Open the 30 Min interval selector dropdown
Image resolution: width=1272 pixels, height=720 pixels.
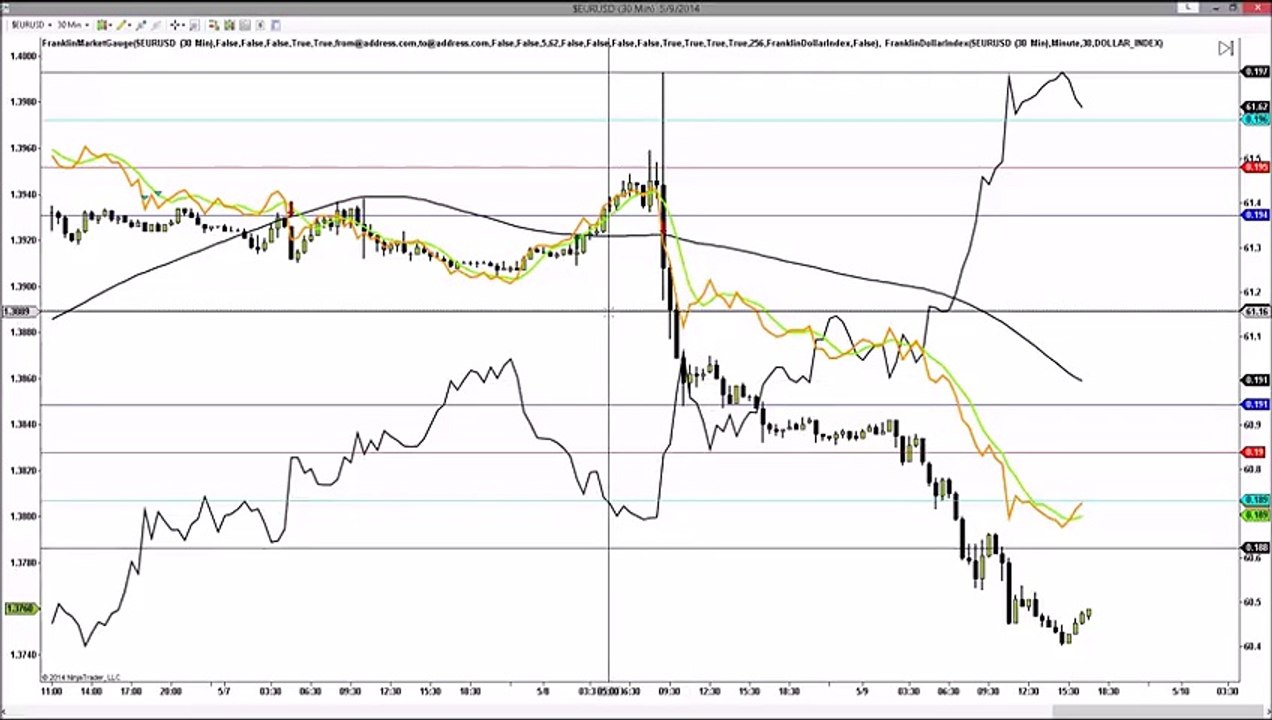pyautogui.click(x=72, y=25)
